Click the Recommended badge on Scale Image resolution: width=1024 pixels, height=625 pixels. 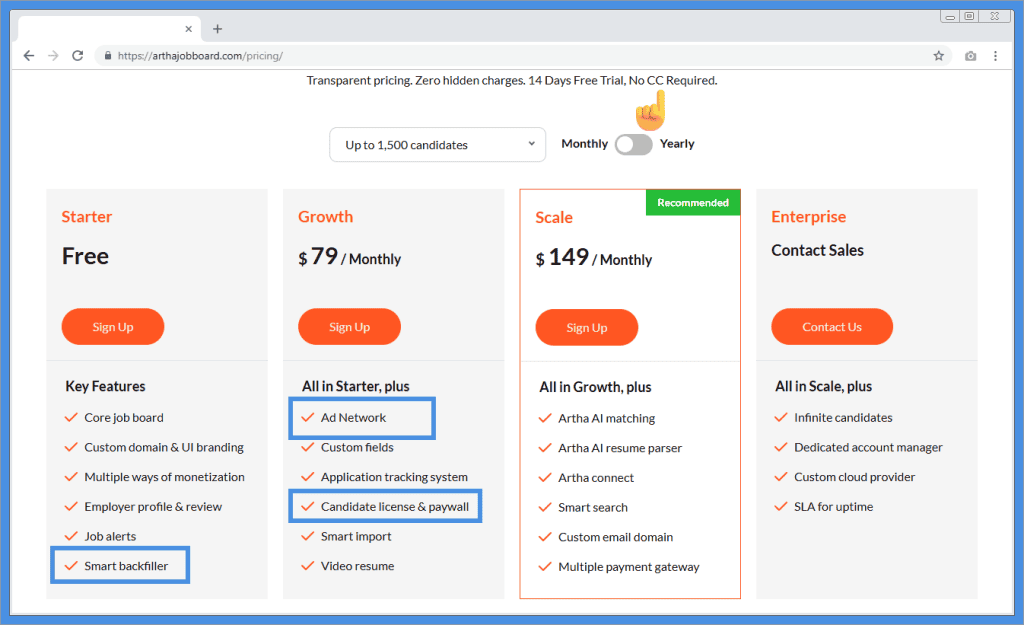(x=693, y=202)
